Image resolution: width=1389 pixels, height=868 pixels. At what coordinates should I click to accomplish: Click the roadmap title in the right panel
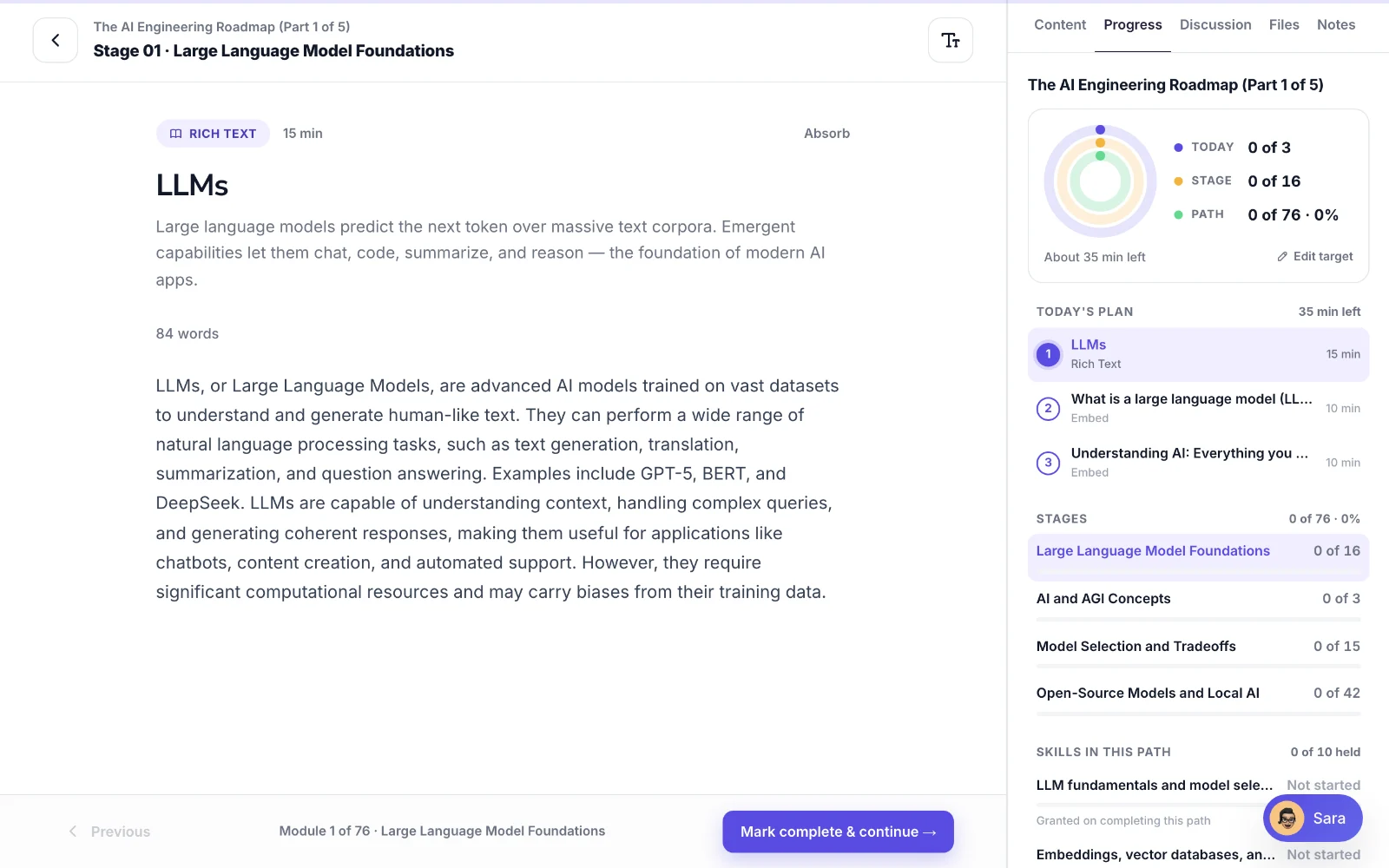click(1175, 85)
